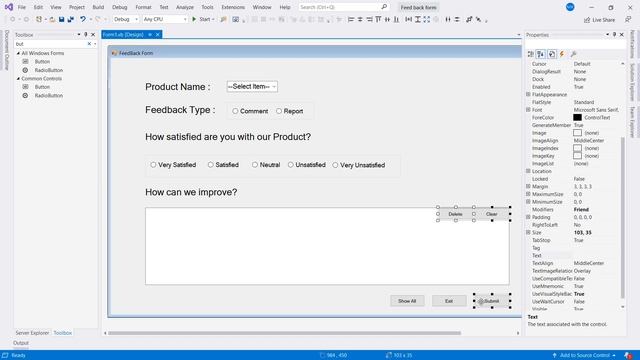This screenshot has width=640, height=360.
Task: Click the Align Bottoms layout icon
Action: [x=396, y=19]
